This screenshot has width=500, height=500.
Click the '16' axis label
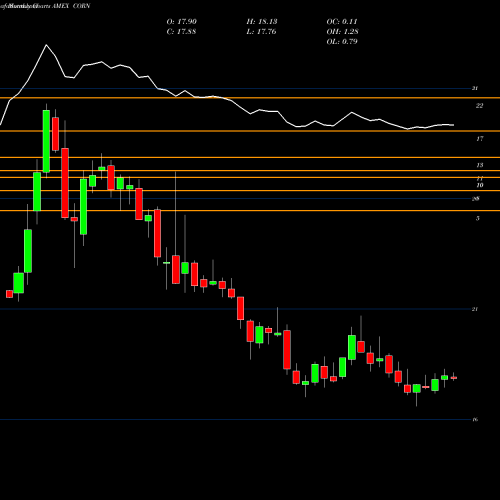coord(475,420)
